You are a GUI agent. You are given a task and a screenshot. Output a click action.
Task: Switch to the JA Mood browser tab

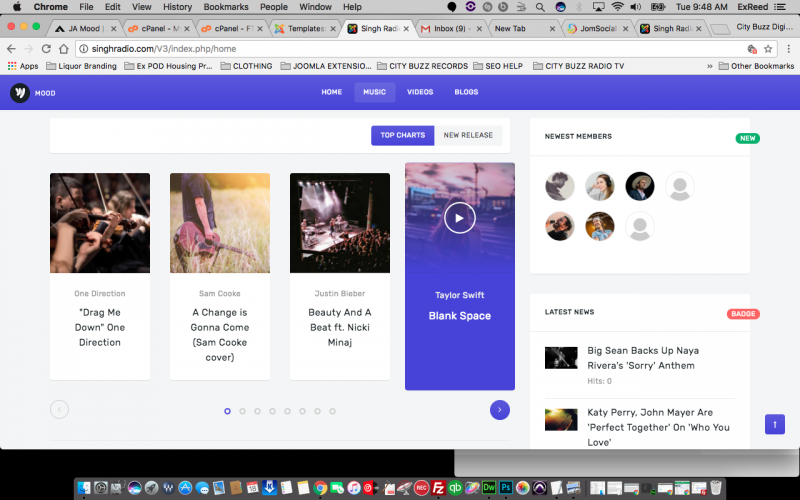click(x=85, y=29)
